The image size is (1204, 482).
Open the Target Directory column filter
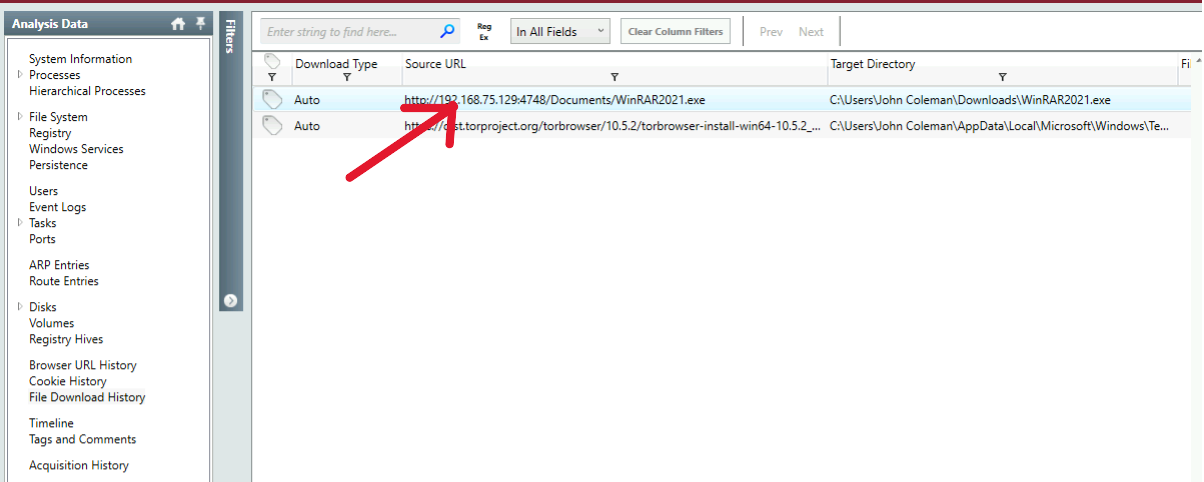pyautogui.click(x=1002, y=77)
